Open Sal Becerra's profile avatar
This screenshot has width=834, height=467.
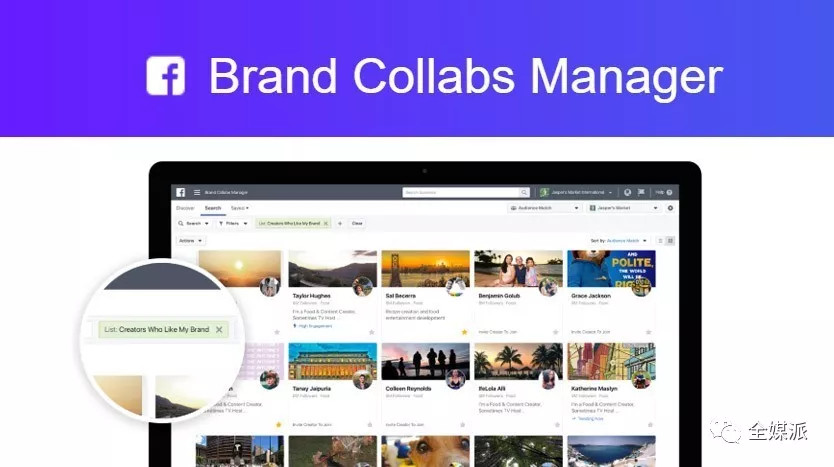click(455, 287)
